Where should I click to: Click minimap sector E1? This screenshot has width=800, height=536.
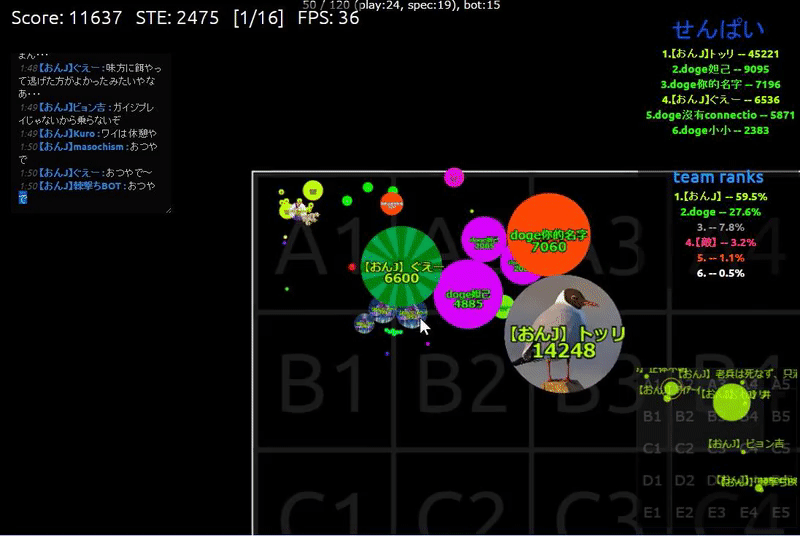point(652,512)
